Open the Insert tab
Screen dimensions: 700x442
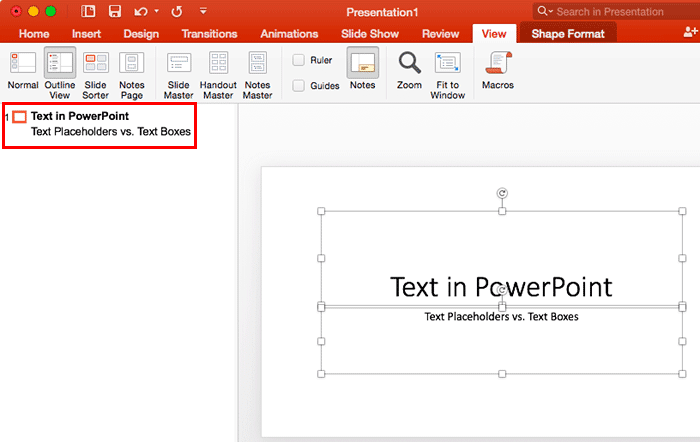(86, 34)
